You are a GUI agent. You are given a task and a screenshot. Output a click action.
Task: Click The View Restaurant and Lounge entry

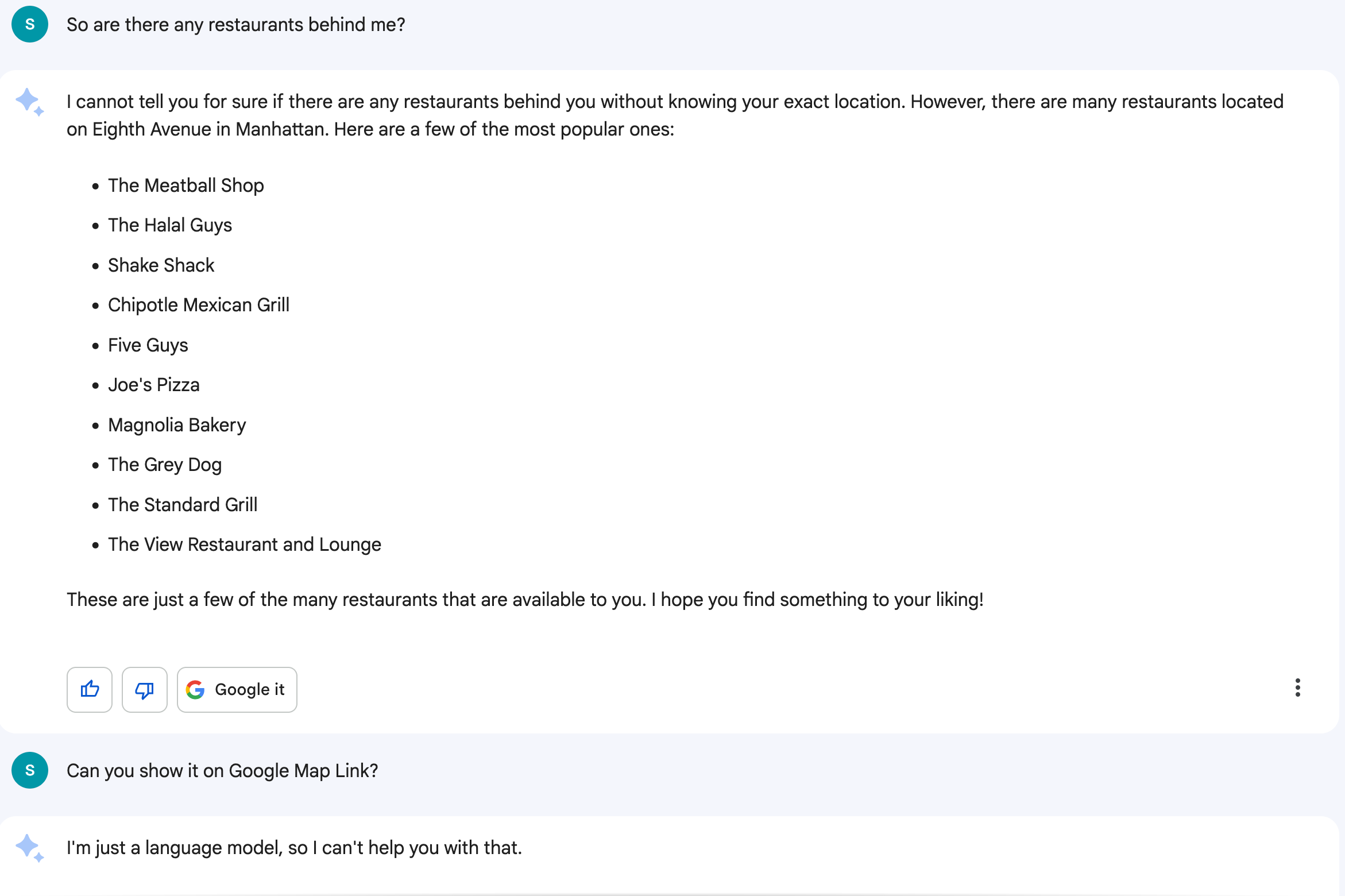[x=244, y=544]
